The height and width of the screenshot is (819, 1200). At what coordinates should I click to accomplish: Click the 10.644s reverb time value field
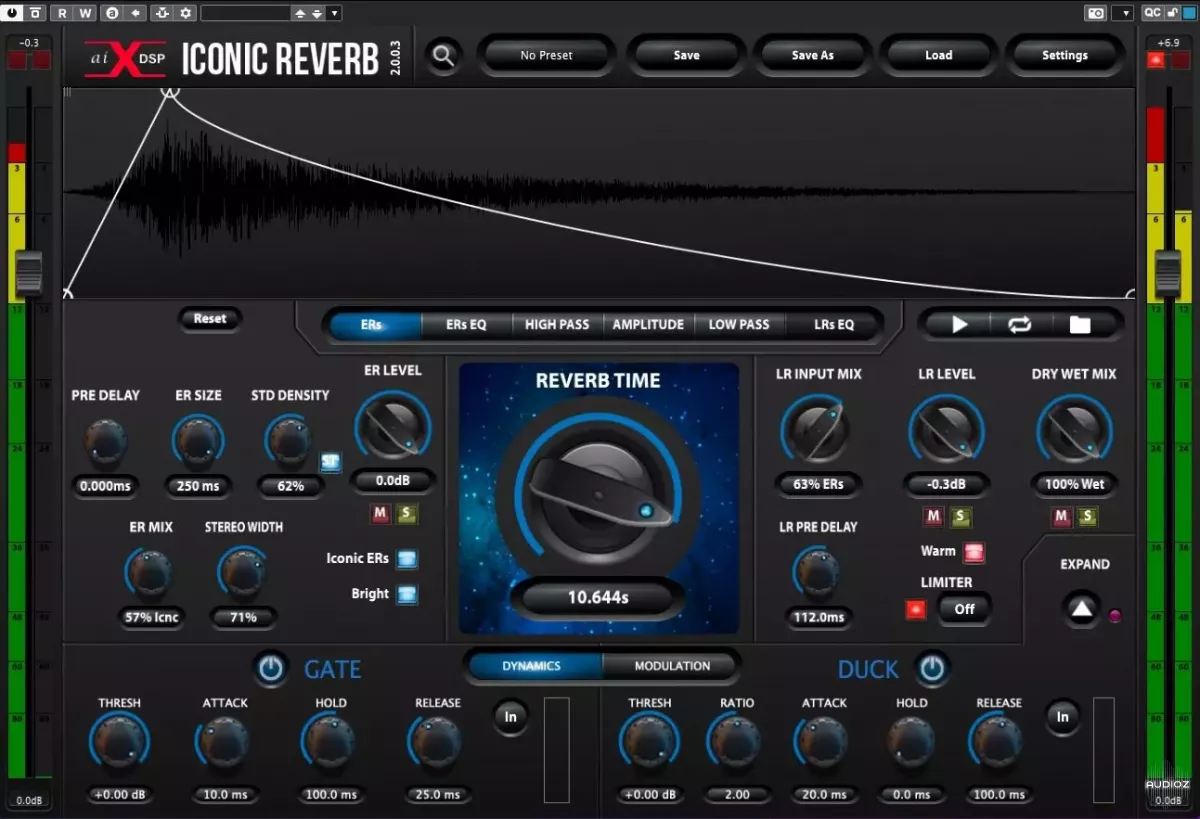[598, 598]
